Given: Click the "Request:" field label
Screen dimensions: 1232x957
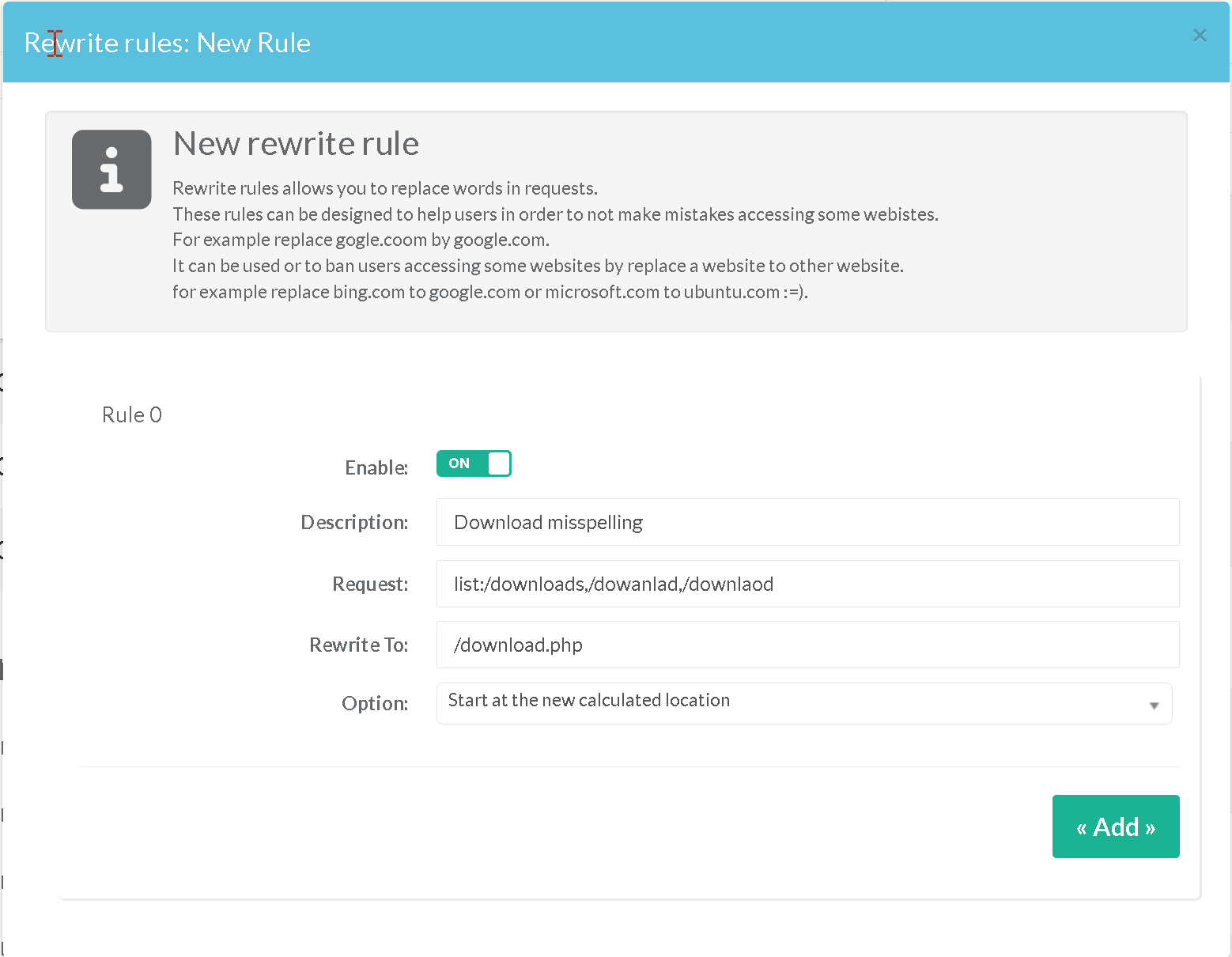Looking at the screenshot, I should 370,584.
